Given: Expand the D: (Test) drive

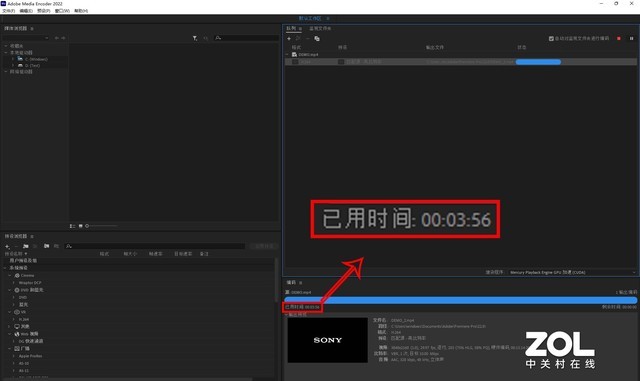Looking at the screenshot, I should (x=13, y=65).
